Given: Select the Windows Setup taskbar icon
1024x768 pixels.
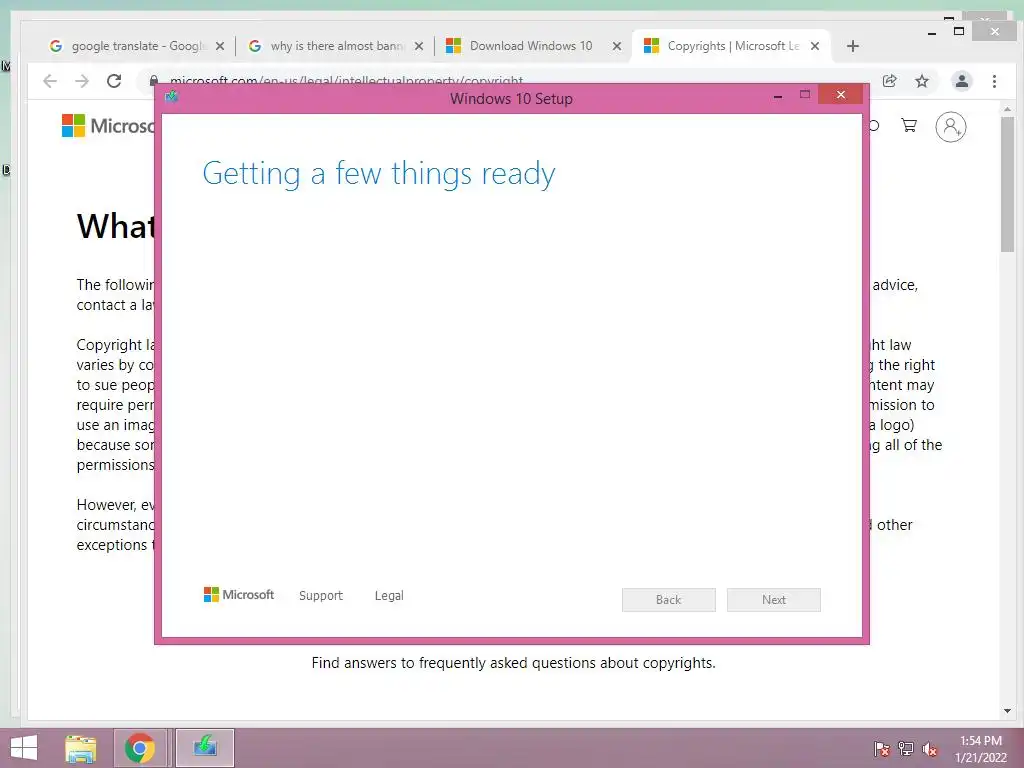Looking at the screenshot, I should coord(205,748).
